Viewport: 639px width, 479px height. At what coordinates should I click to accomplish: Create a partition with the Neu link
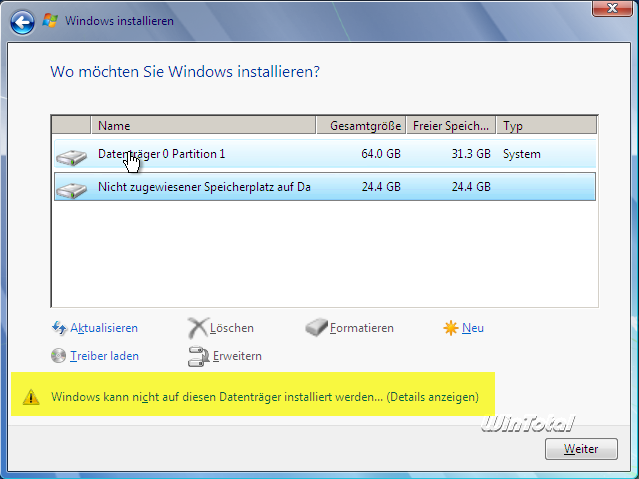[473, 328]
